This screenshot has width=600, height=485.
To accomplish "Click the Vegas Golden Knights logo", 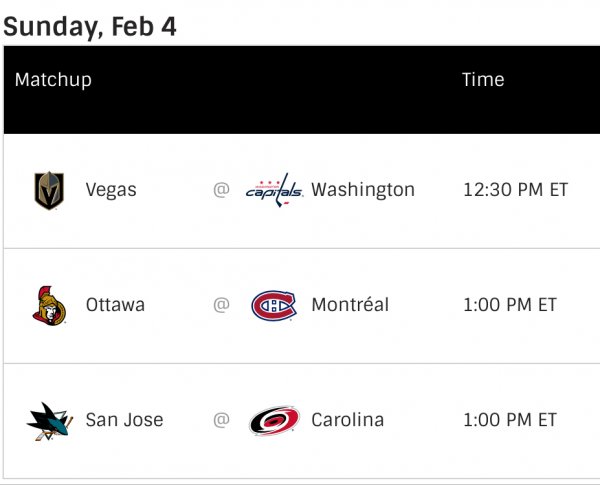I will (48, 190).
